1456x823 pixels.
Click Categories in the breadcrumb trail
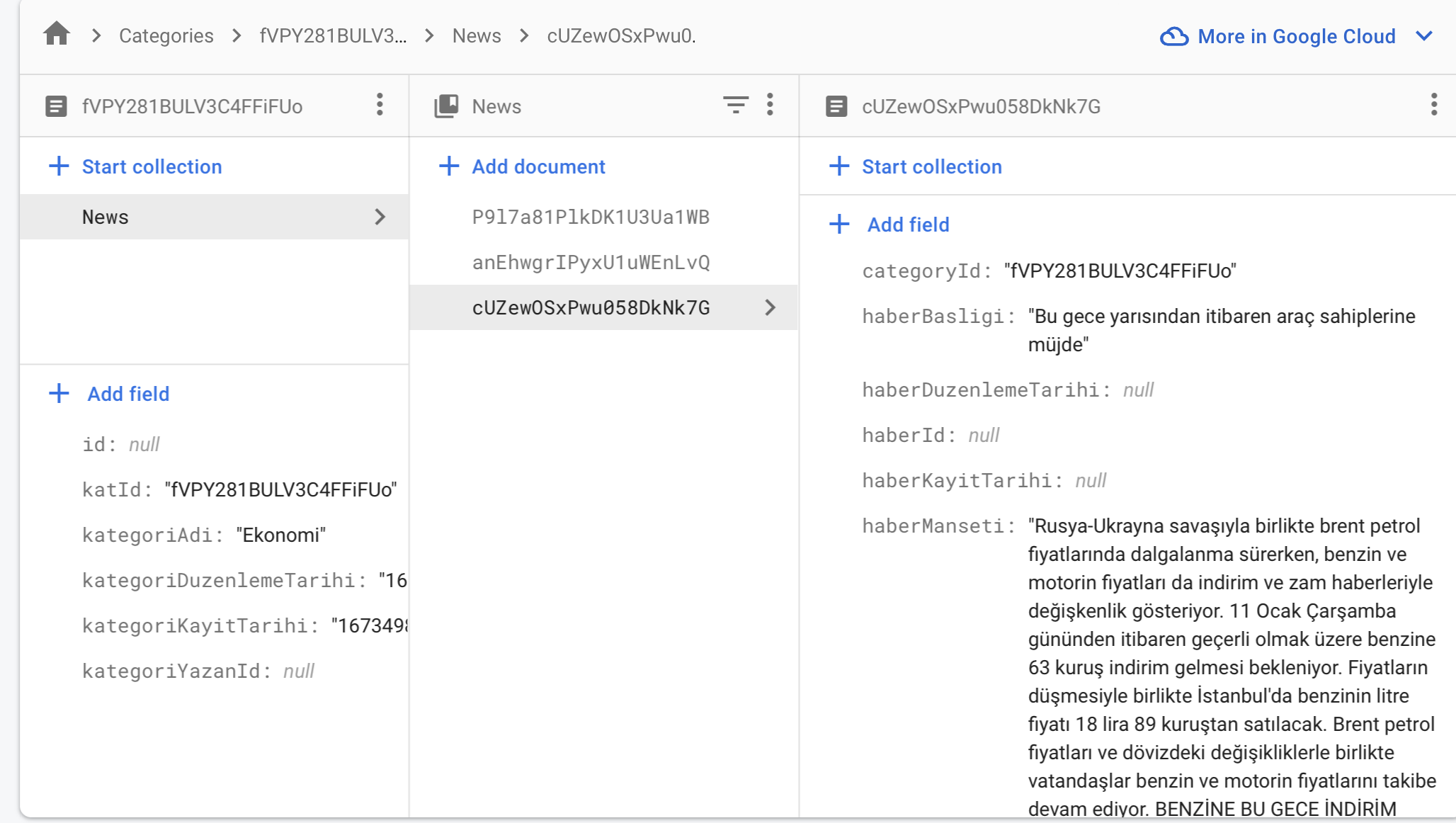tap(166, 35)
